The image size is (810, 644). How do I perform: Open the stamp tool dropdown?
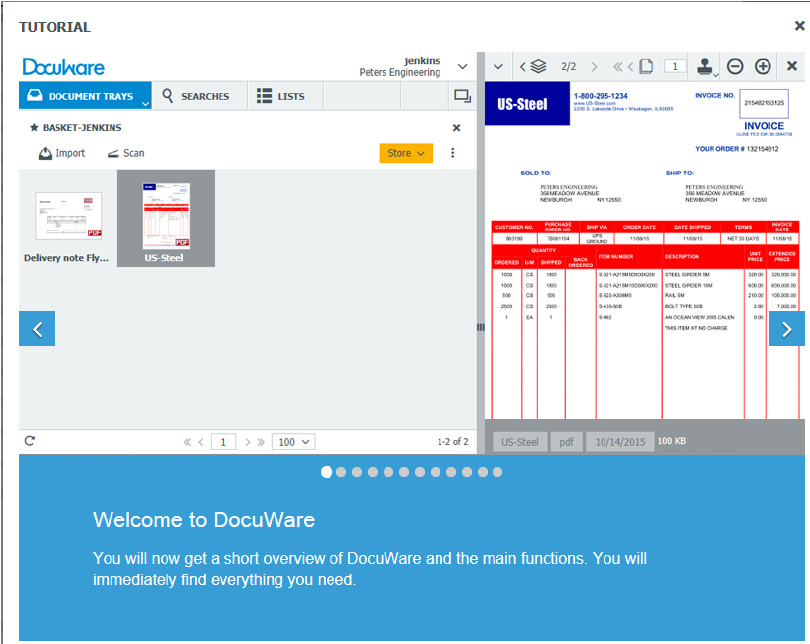707,67
